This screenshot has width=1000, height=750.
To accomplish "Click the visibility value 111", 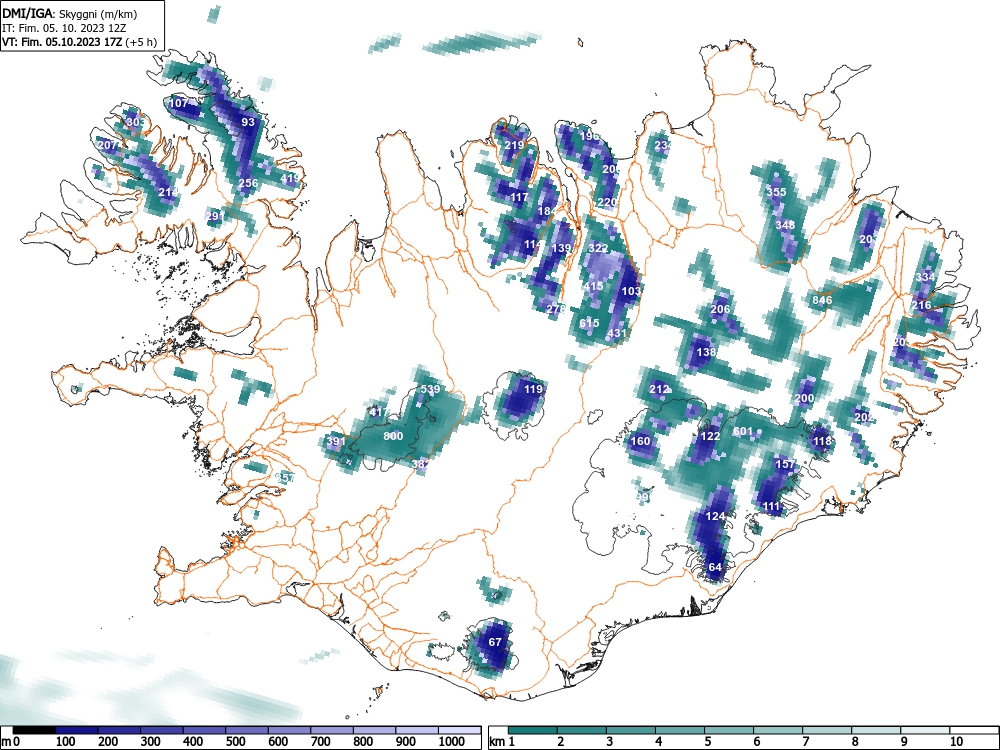I will click(772, 507).
